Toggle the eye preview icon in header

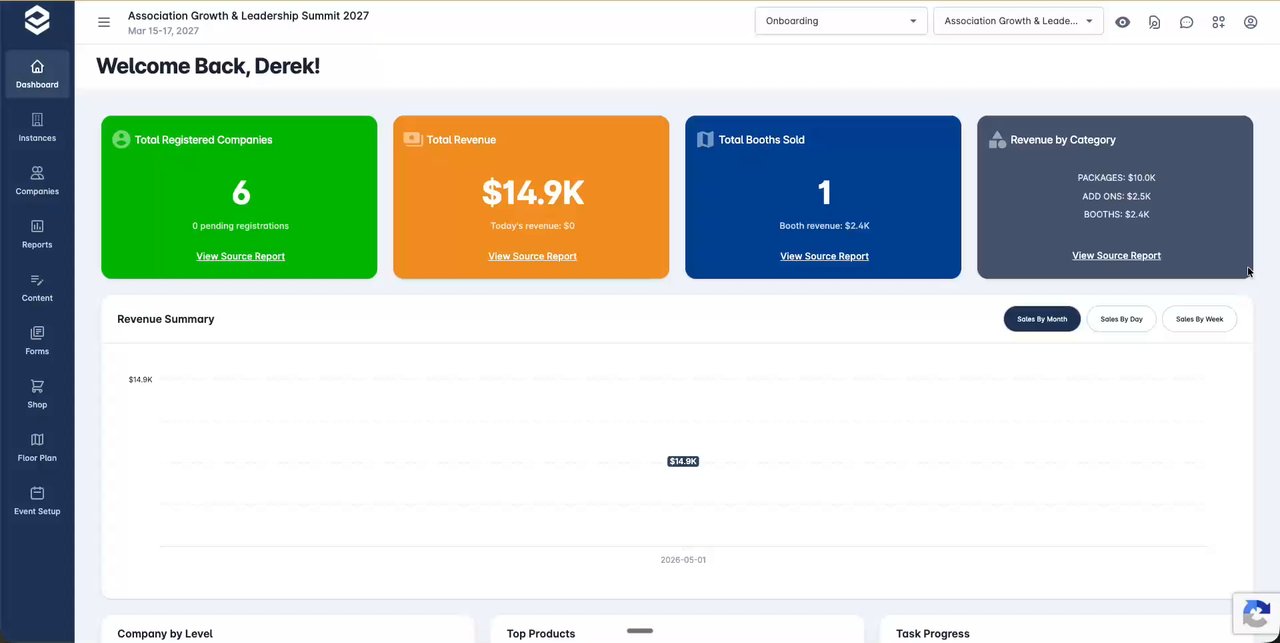(x=1123, y=22)
